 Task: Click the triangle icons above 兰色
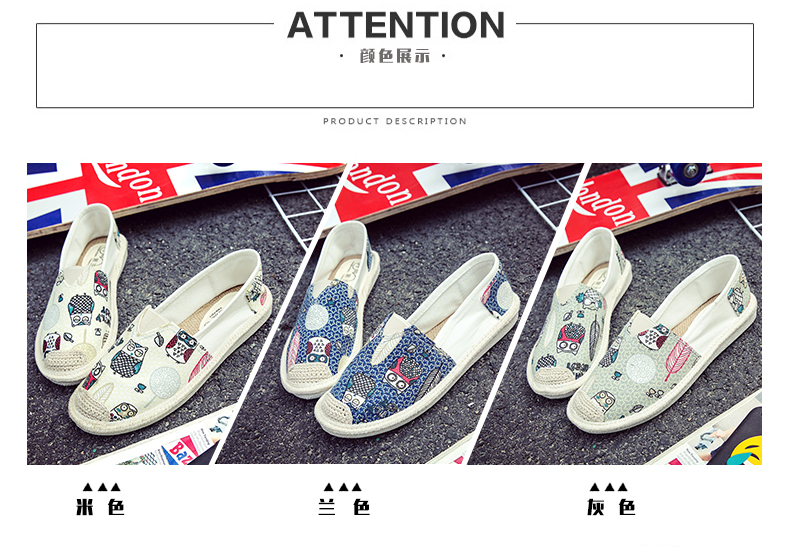(x=343, y=487)
